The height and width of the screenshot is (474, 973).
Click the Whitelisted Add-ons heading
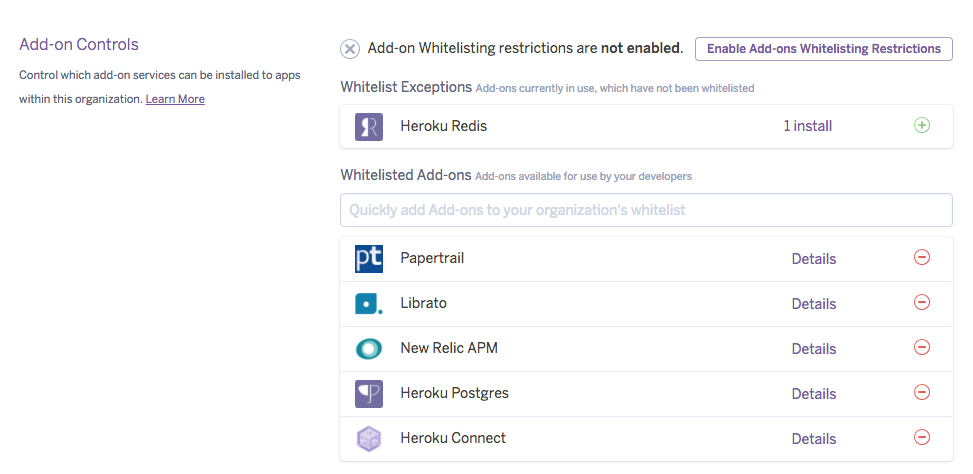click(406, 175)
